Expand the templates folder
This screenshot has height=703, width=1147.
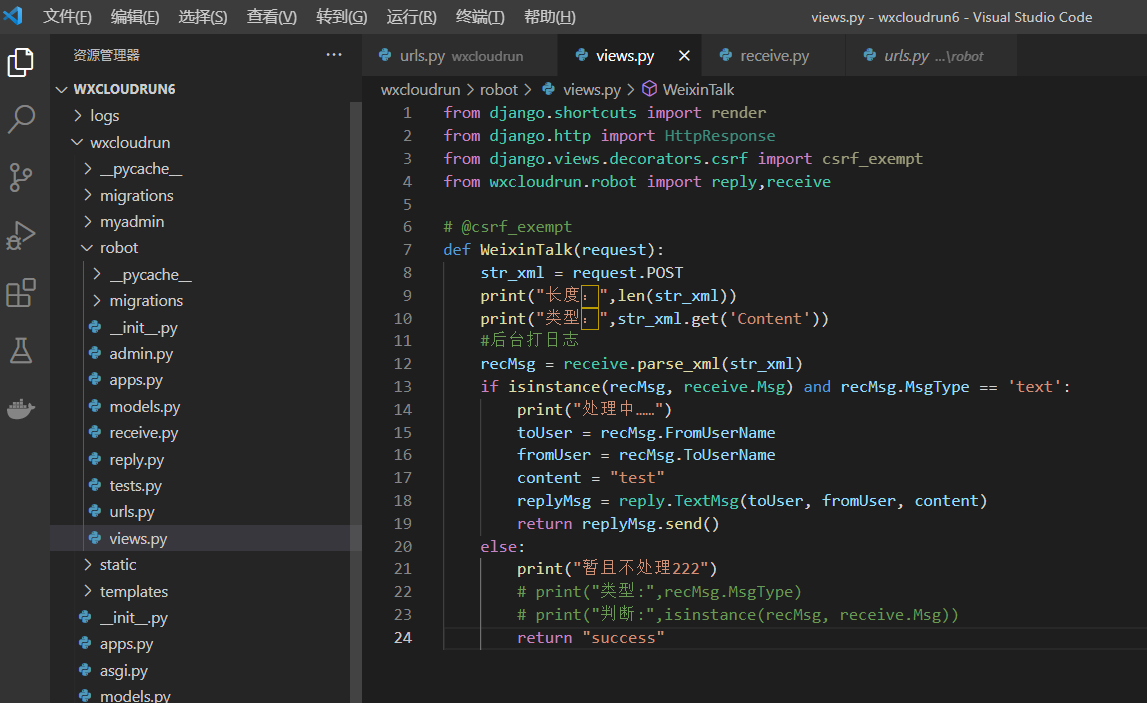(x=88, y=591)
